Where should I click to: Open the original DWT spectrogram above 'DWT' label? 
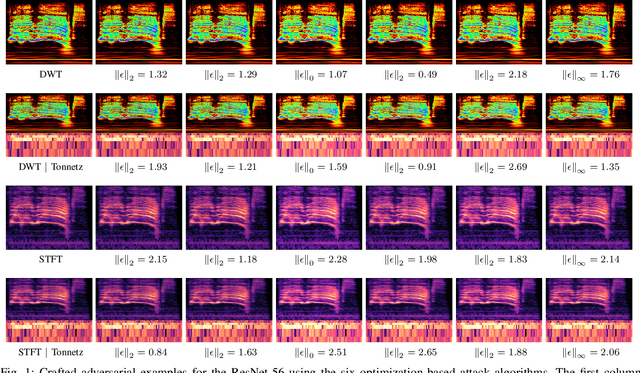pos(49,32)
